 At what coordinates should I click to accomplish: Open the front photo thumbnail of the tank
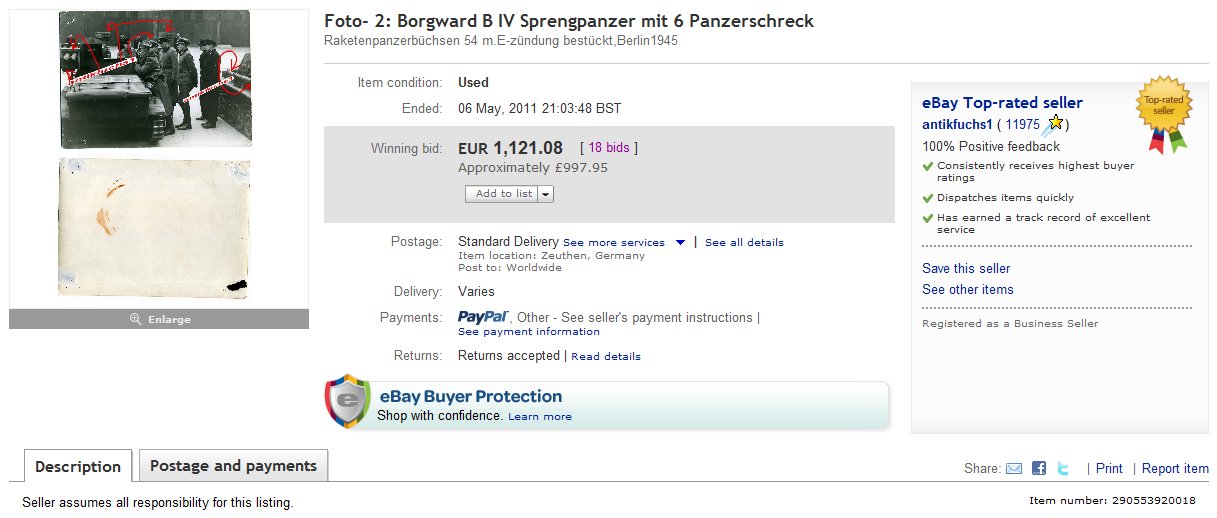155,79
